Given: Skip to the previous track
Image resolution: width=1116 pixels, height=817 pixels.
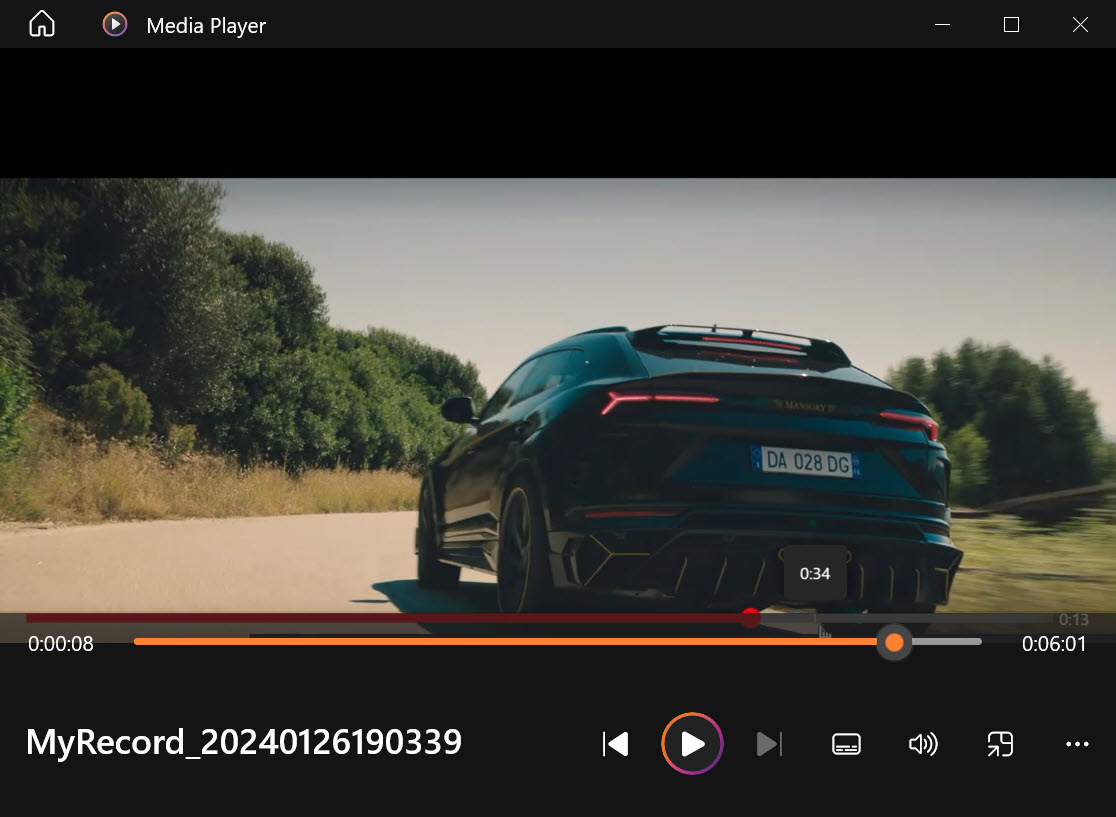Looking at the screenshot, I should pos(615,744).
